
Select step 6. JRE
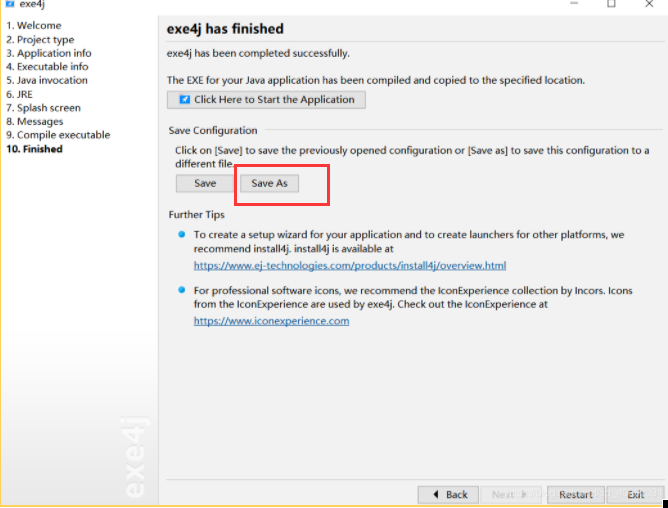(x=19, y=94)
